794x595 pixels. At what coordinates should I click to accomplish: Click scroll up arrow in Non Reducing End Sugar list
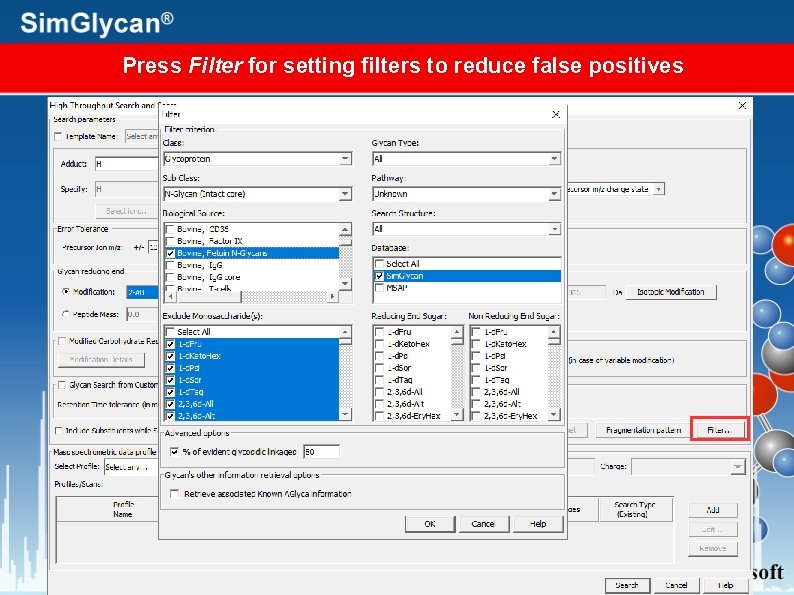(x=554, y=332)
